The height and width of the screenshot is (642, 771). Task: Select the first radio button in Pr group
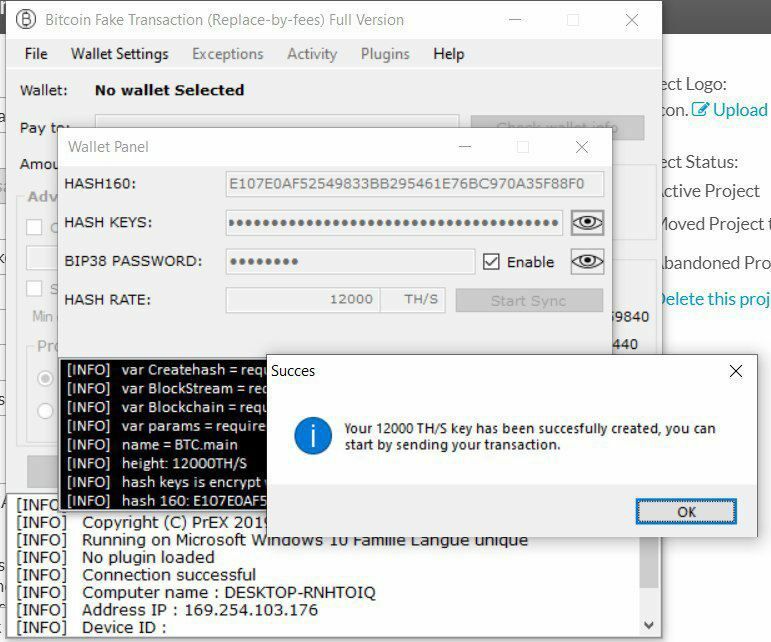click(45, 379)
